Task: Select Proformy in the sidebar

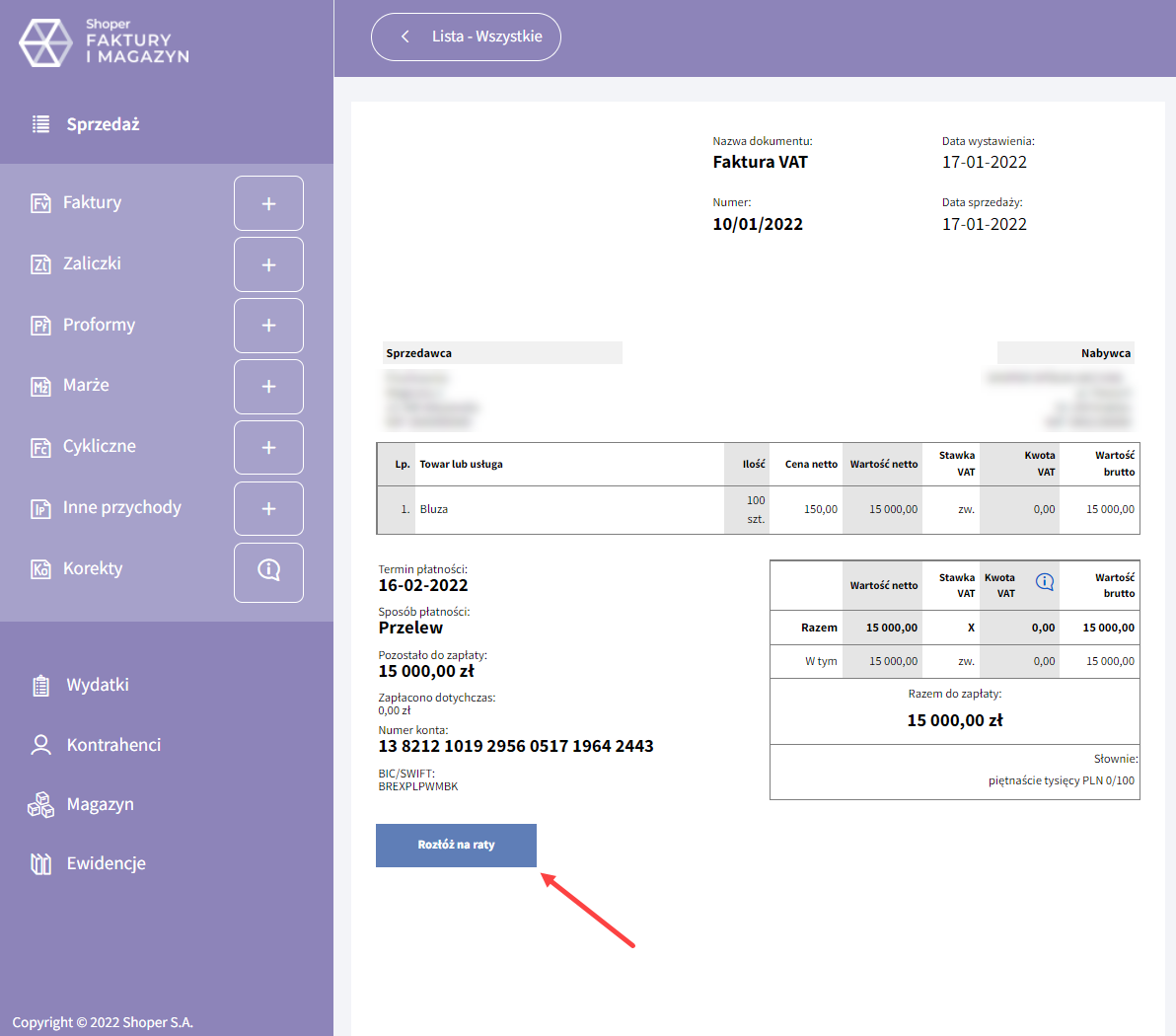Action: tap(99, 325)
